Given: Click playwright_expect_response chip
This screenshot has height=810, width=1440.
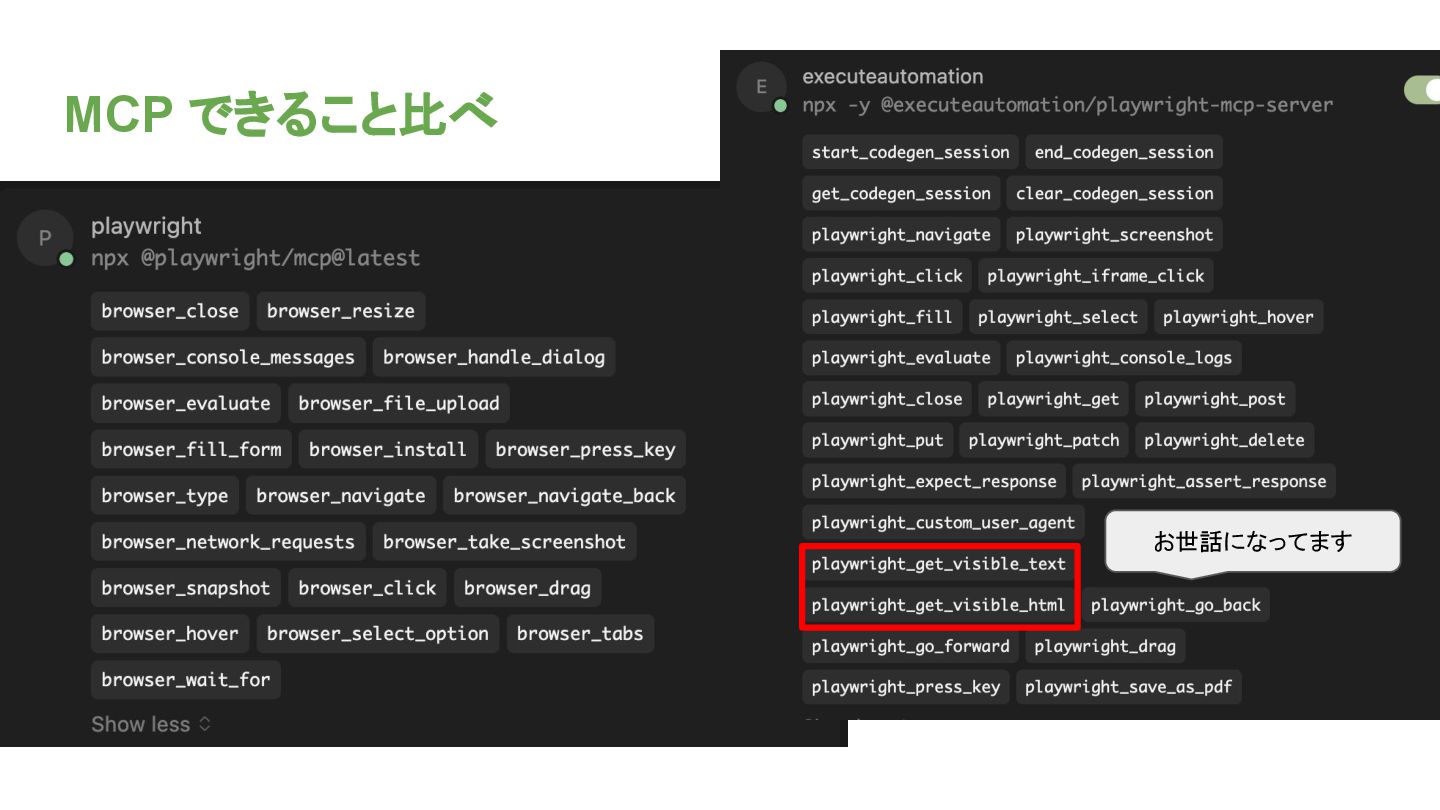Looking at the screenshot, I should pyautogui.click(x=934, y=480).
